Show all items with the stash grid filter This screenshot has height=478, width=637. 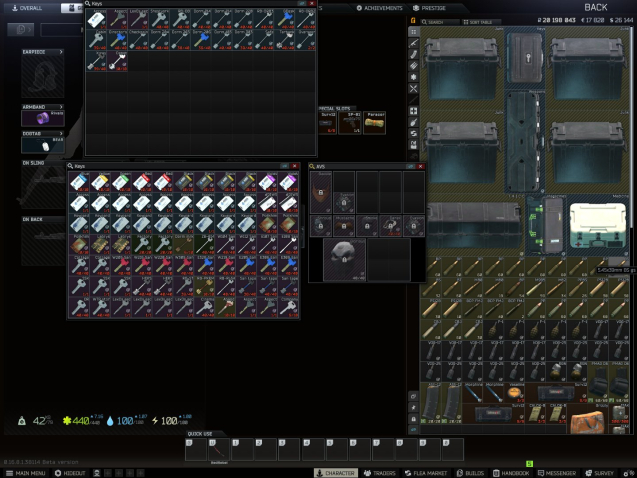click(414, 32)
